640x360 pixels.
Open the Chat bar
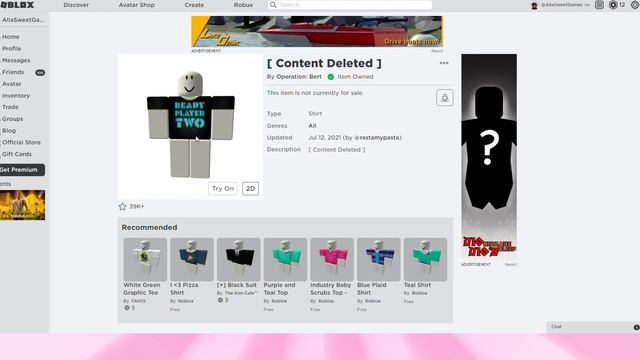pyautogui.click(x=593, y=327)
